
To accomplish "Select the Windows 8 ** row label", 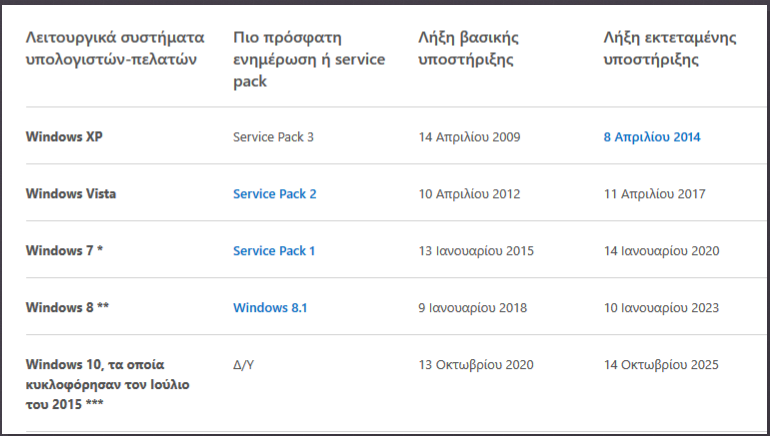I will [67, 307].
